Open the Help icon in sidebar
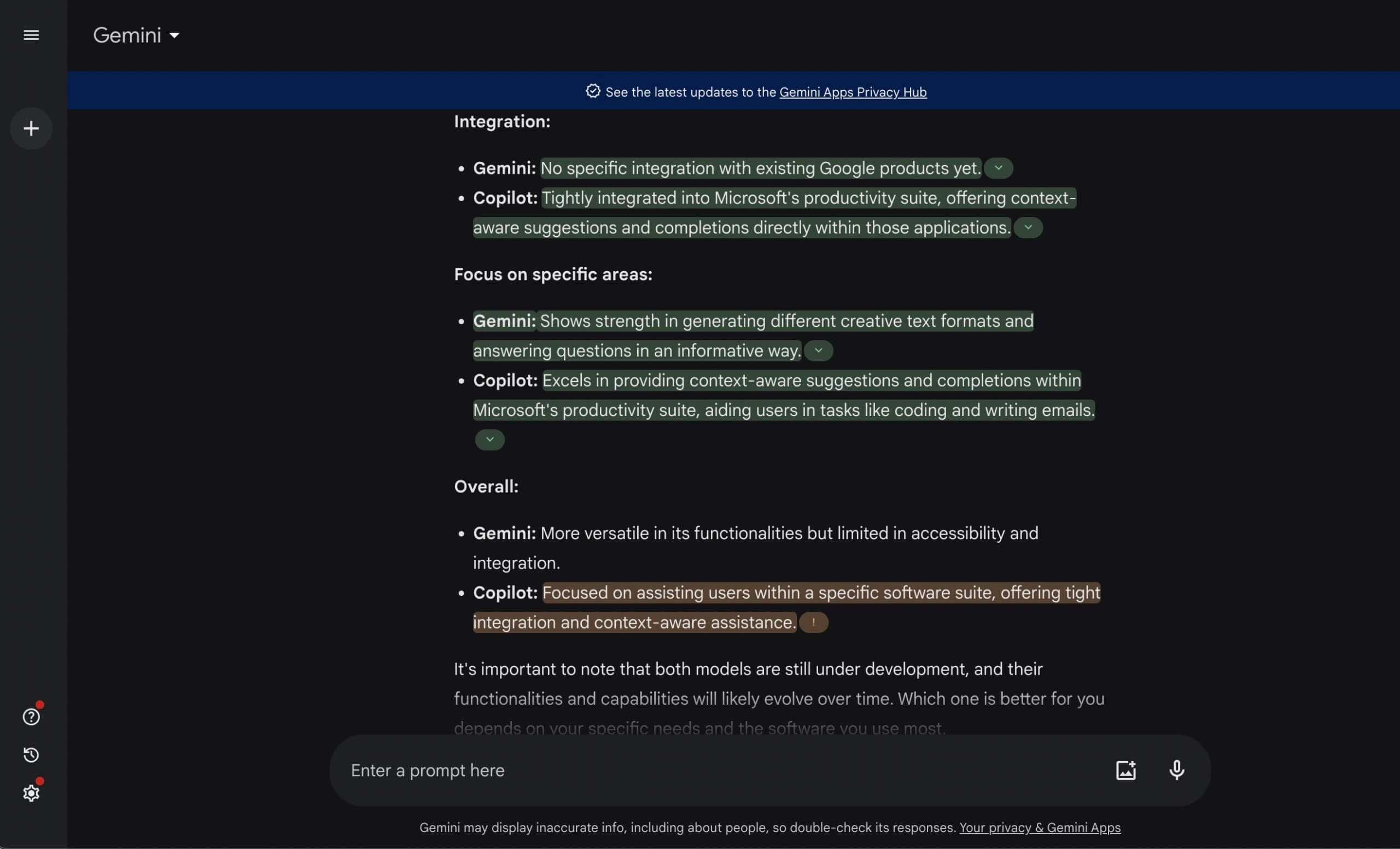Image resolution: width=1400 pixels, height=849 pixels. coord(31,717)
